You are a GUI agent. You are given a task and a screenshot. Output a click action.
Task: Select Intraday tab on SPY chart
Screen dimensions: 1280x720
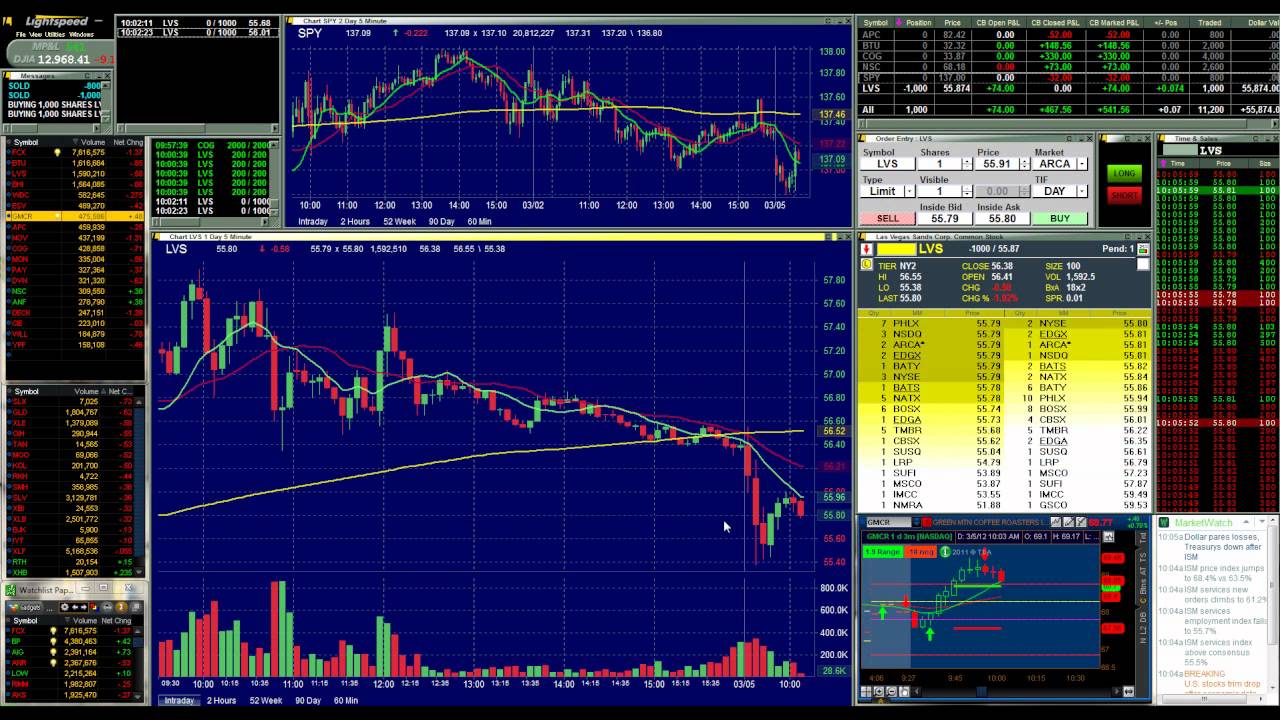[x=312, y=221]
